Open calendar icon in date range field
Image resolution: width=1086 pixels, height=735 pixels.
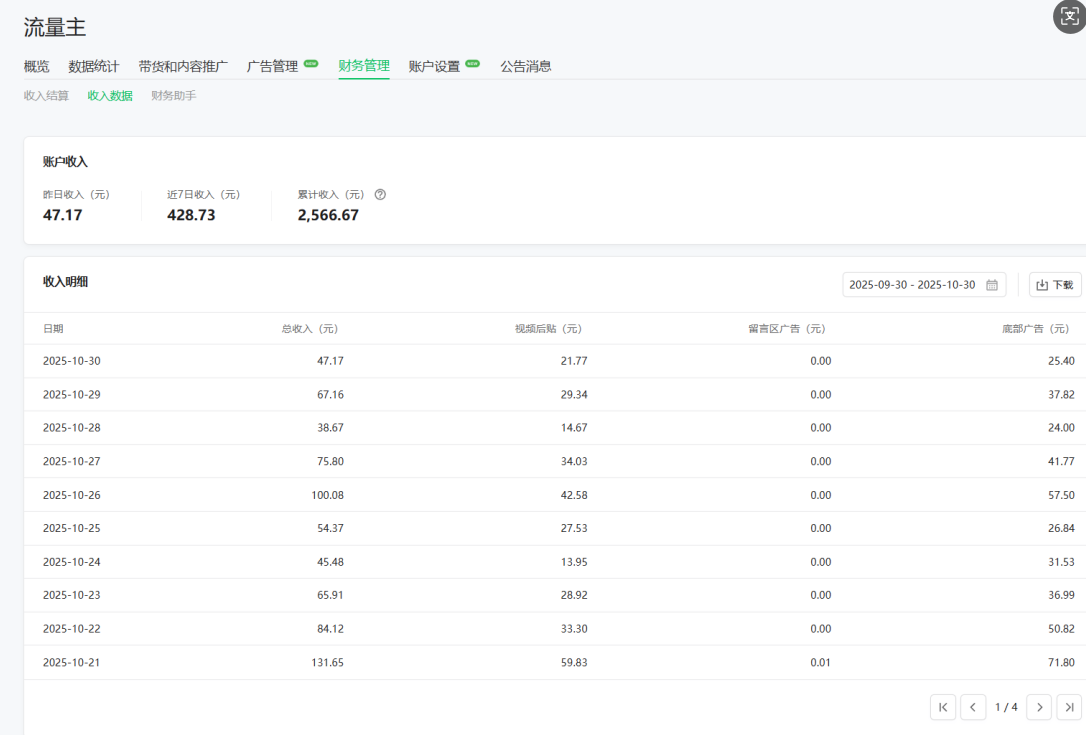tap(992, 285)
